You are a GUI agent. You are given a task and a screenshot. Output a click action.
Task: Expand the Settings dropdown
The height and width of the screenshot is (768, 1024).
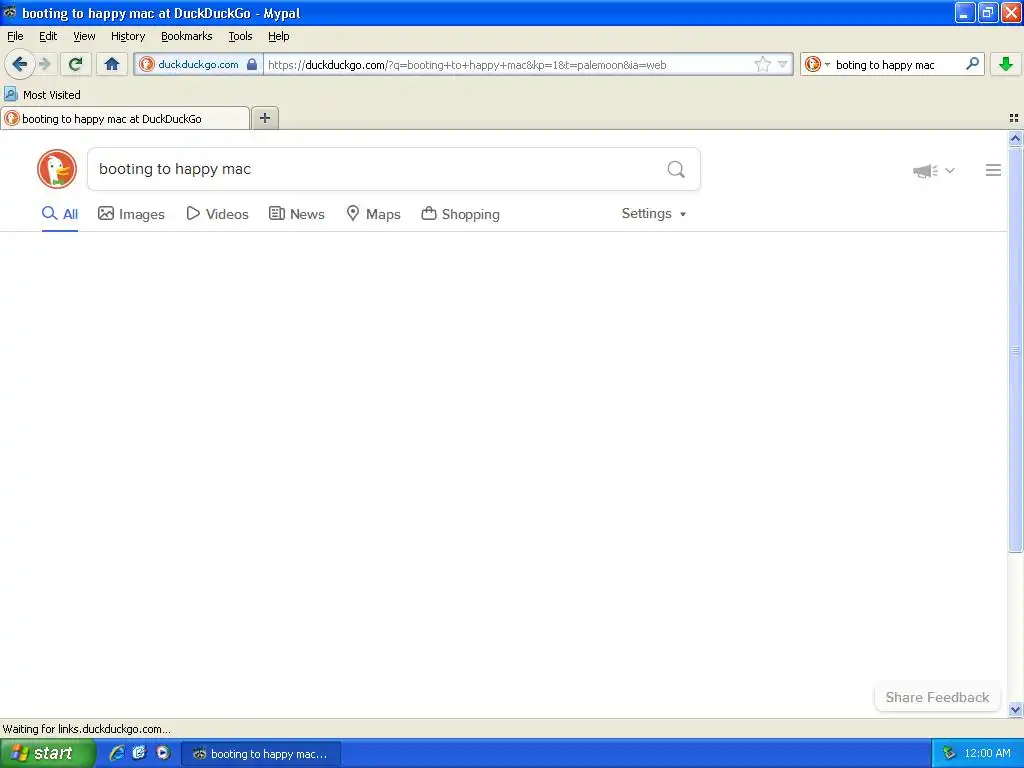point(654,214)
